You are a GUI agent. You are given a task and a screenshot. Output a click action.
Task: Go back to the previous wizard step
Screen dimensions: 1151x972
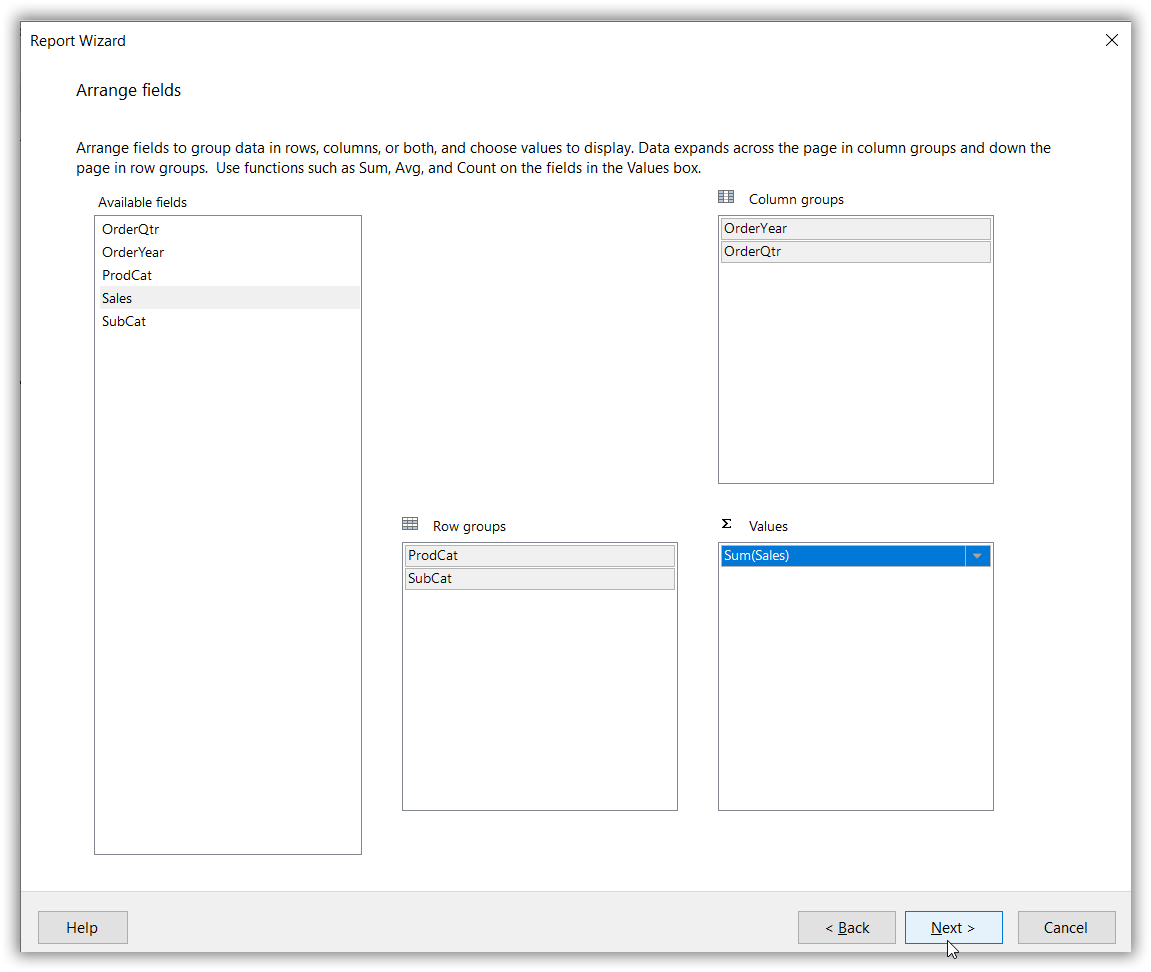(x=846, y=927)
